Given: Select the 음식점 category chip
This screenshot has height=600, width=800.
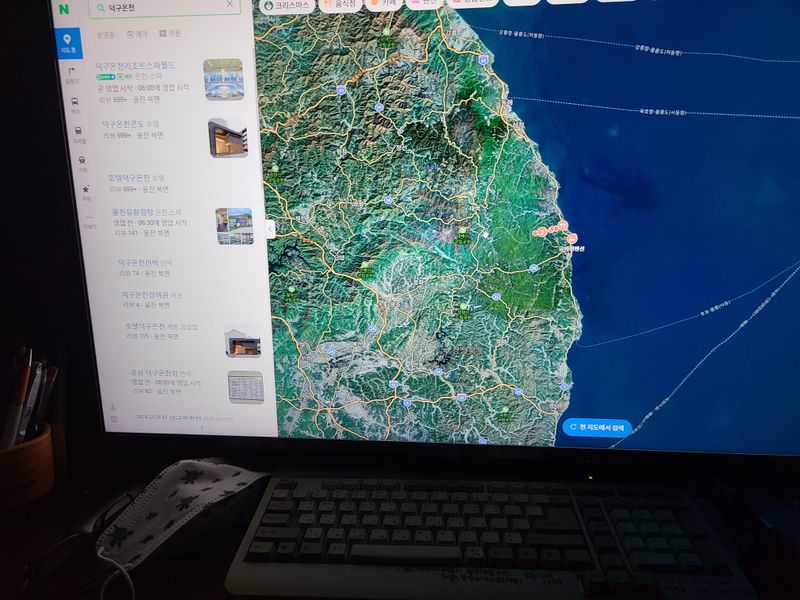Looking at the screenshot, I should [x=341, y=6].
